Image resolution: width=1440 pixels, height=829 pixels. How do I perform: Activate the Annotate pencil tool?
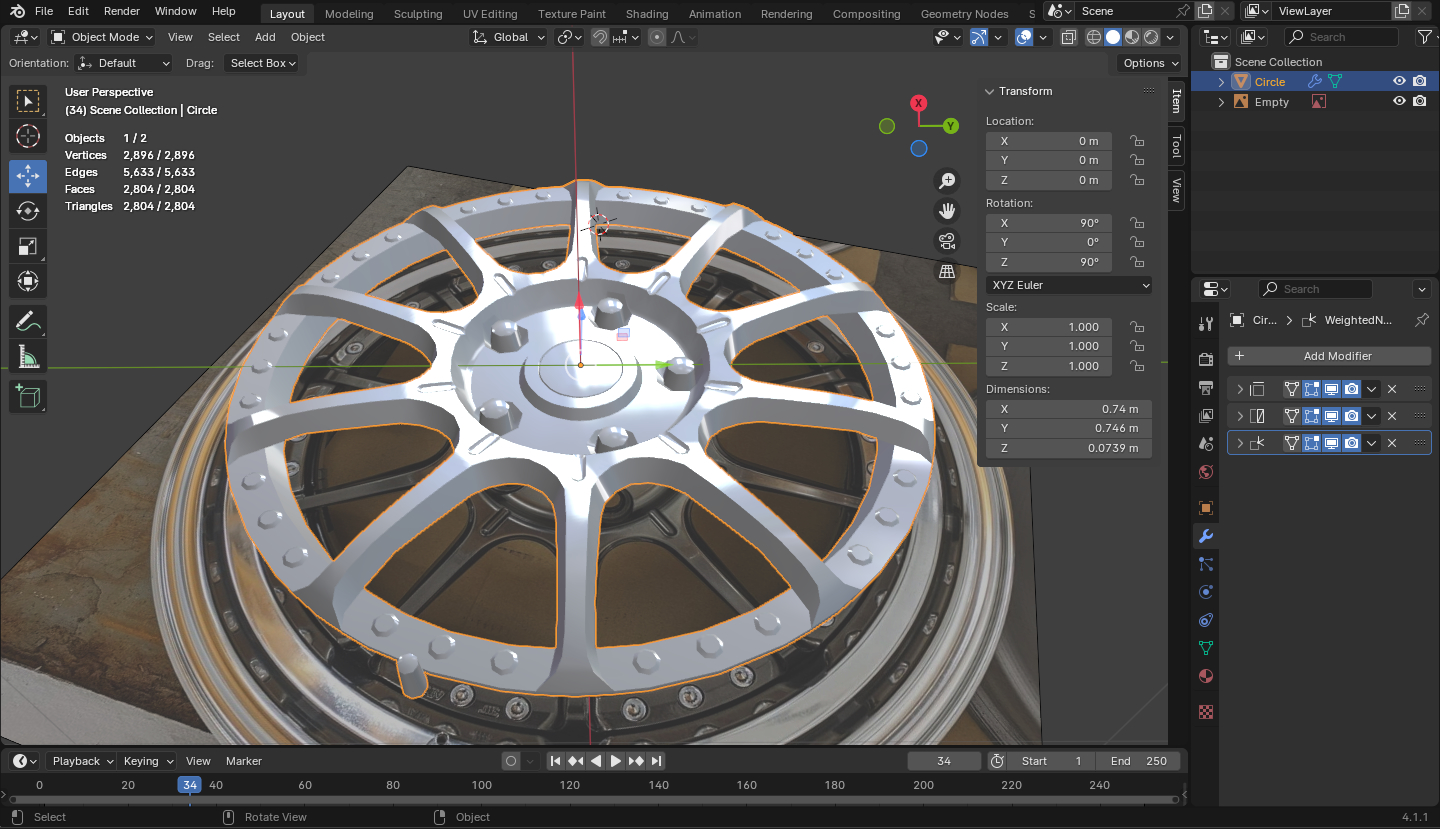pos(28,322)
